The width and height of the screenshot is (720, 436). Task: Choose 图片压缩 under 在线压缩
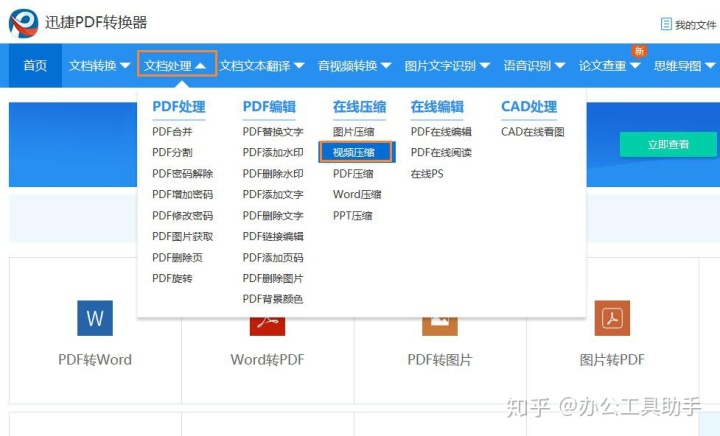tap(354, 132)
